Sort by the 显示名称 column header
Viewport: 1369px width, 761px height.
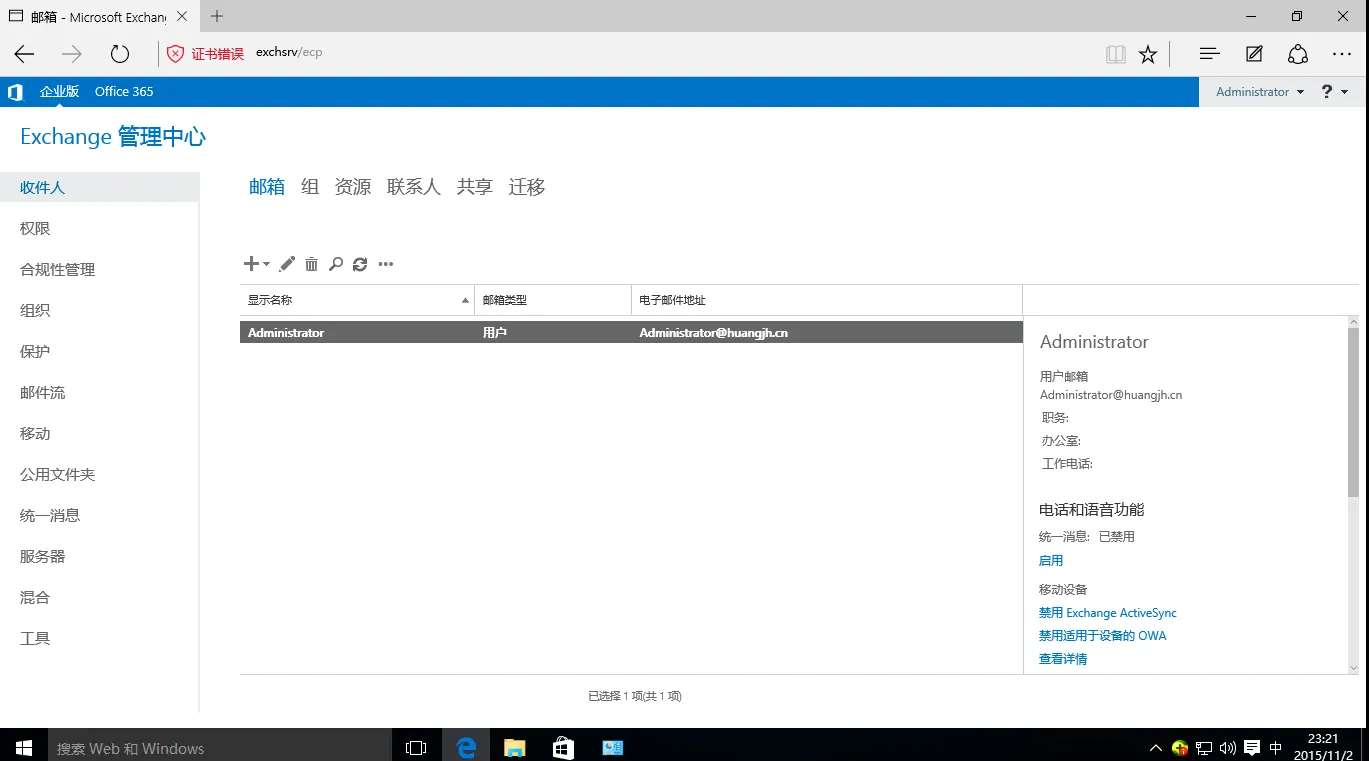[x=357, y=300]
